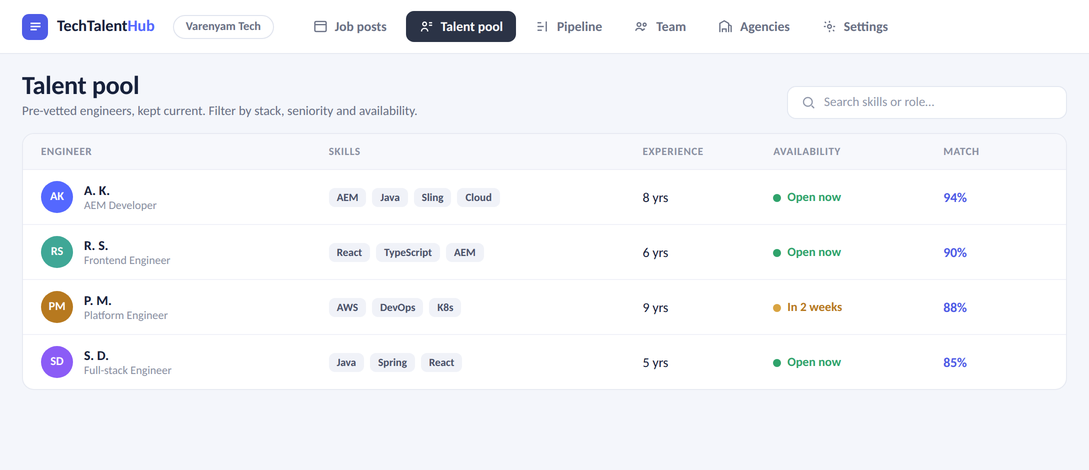The width and height of the screenshot is (1089, 470).
Task: Click the Java skill tag for S. D.
Action: (x=346, y=362)
